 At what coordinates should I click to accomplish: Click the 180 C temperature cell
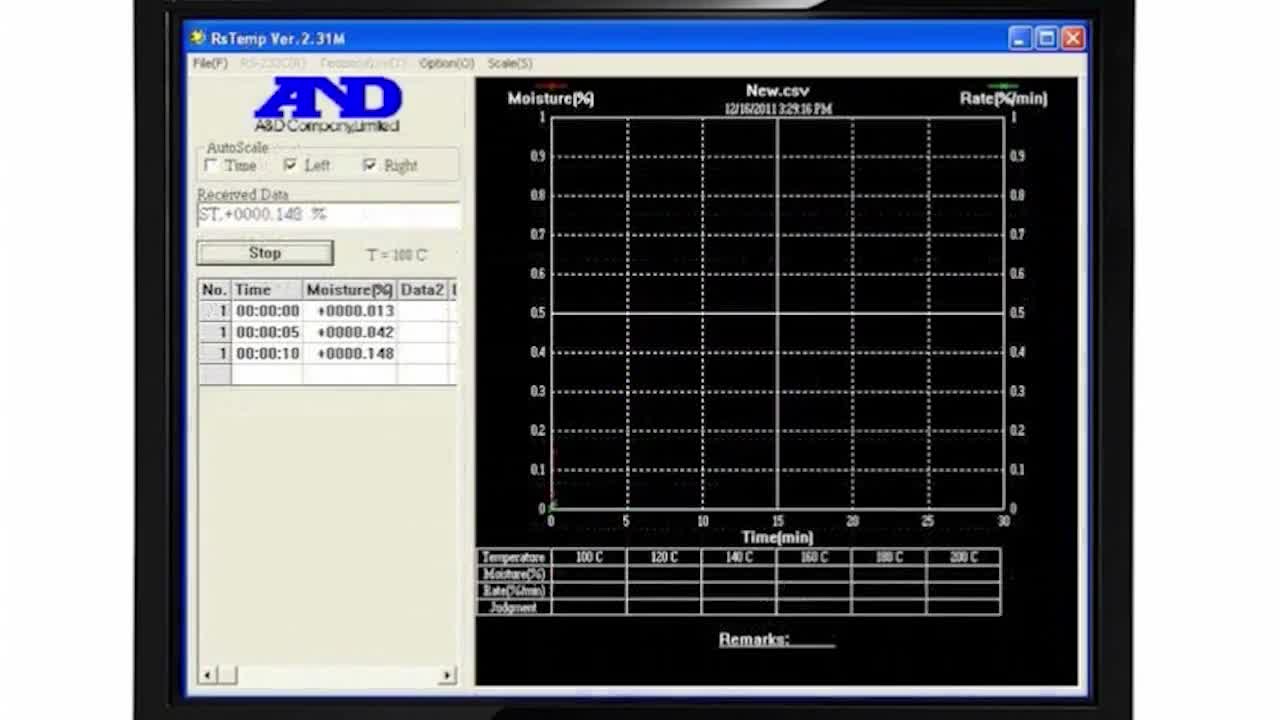(889, 557)
